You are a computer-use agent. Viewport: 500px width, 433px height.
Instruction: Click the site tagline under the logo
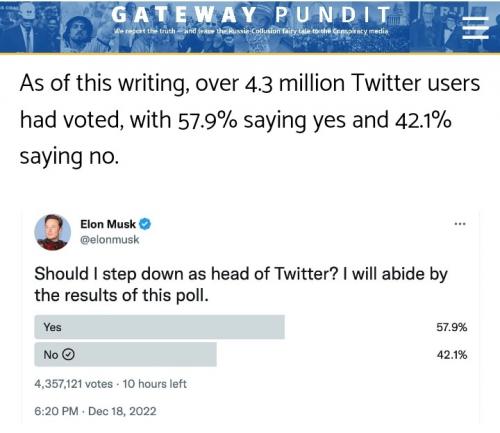(251, 31)
